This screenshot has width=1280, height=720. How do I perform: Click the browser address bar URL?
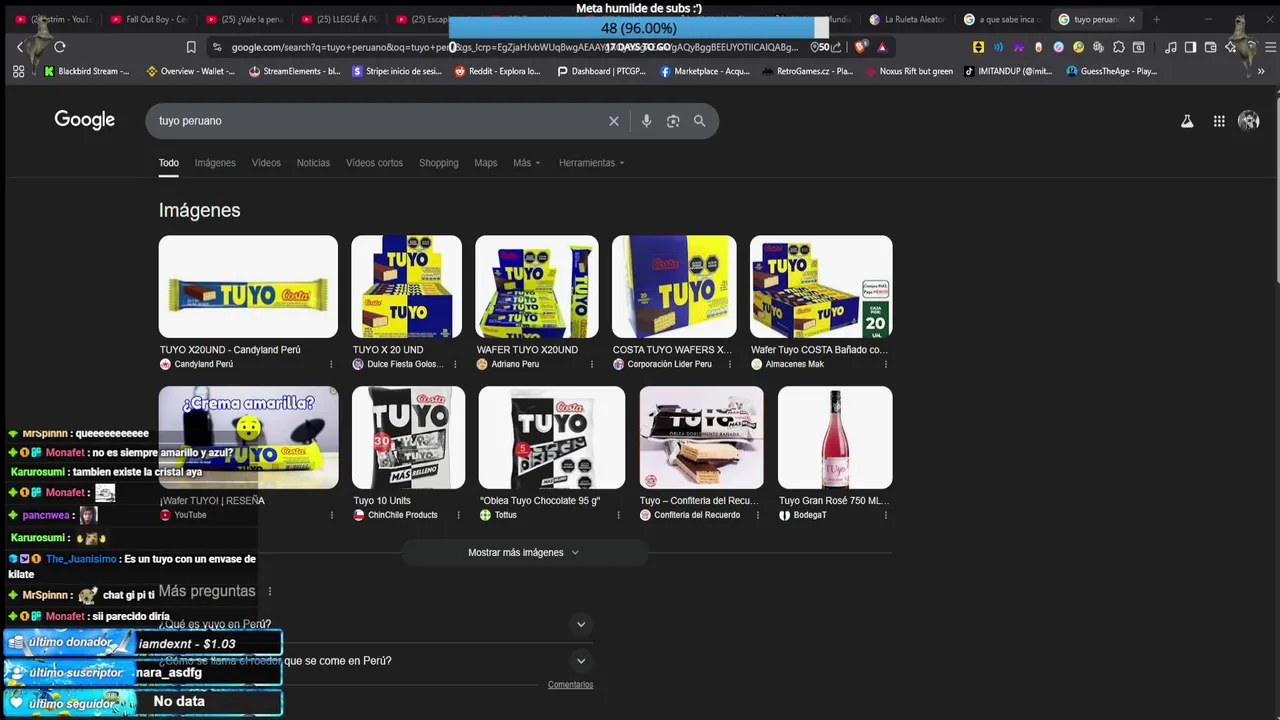(515, 47)
